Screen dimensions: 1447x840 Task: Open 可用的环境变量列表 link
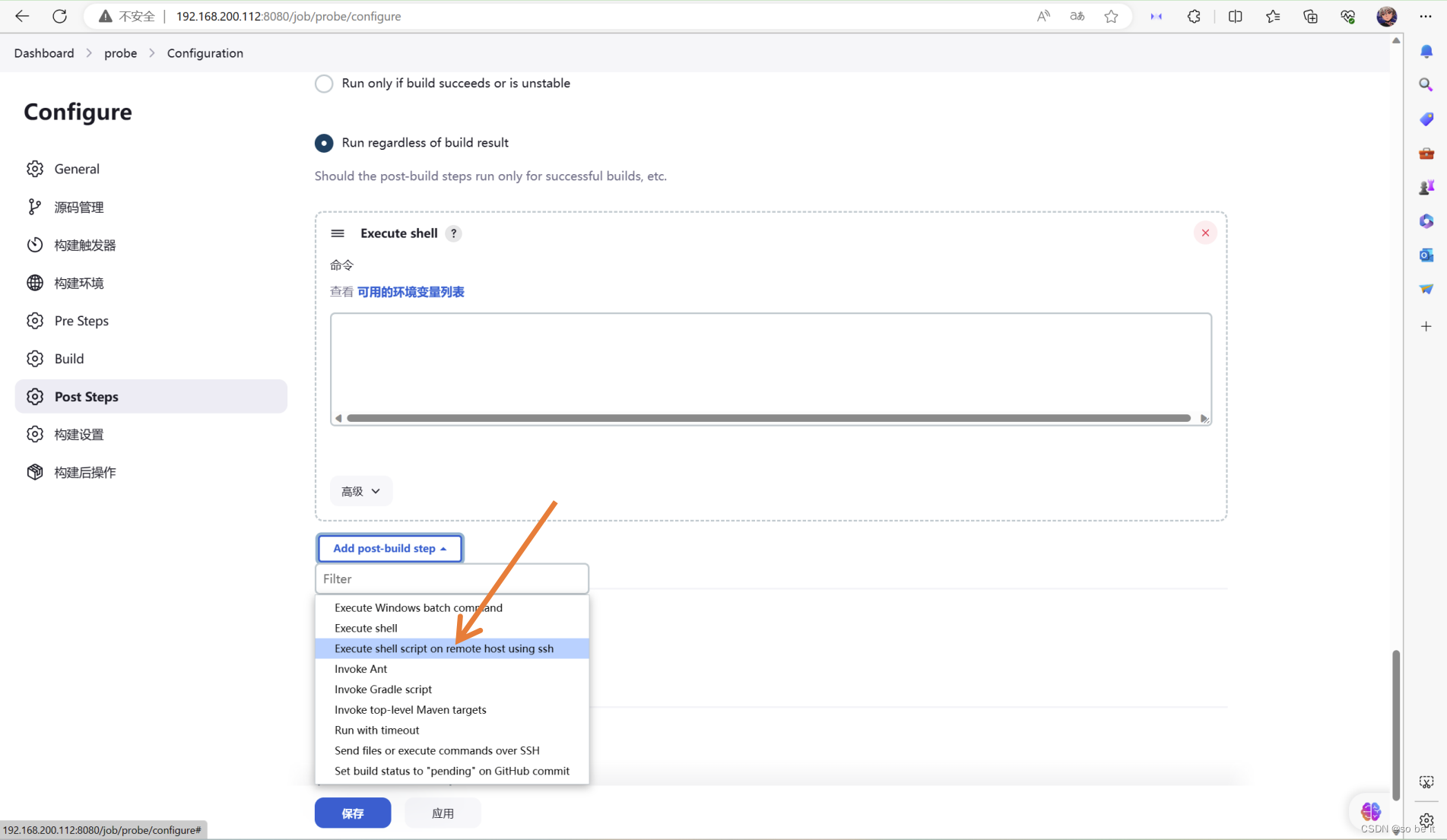[x=411, y=292]
